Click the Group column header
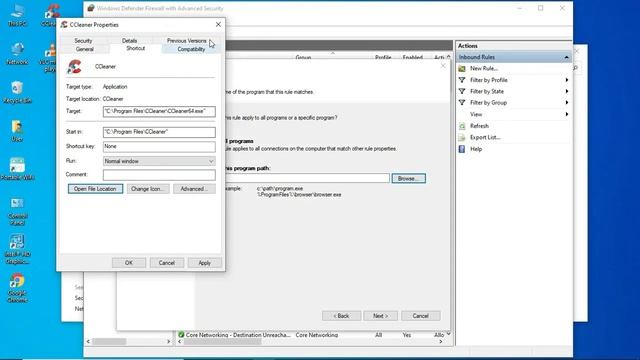 303,58
